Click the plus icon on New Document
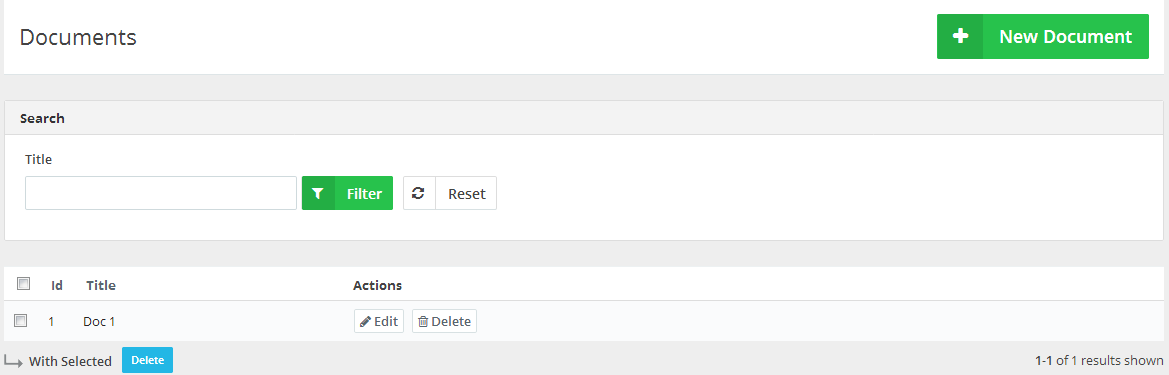This screenshot has height=375, width=1169. pyautogui.click(x=960, y=36)
